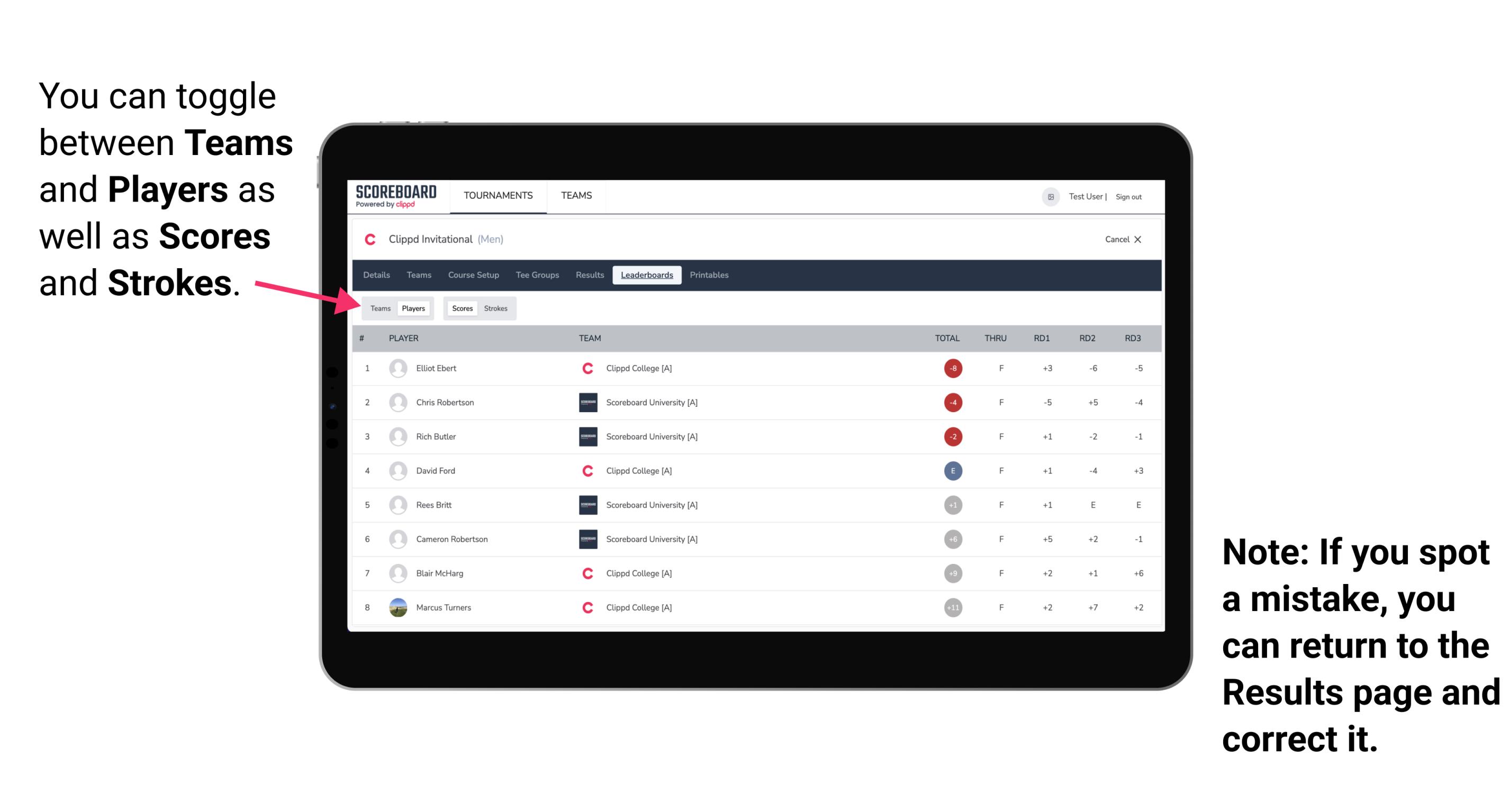Image resolution: width=1510 pixels, height=812 pixels.
Task: Click the Clippd College team logo icon
Action: click(x=584, y=368)
